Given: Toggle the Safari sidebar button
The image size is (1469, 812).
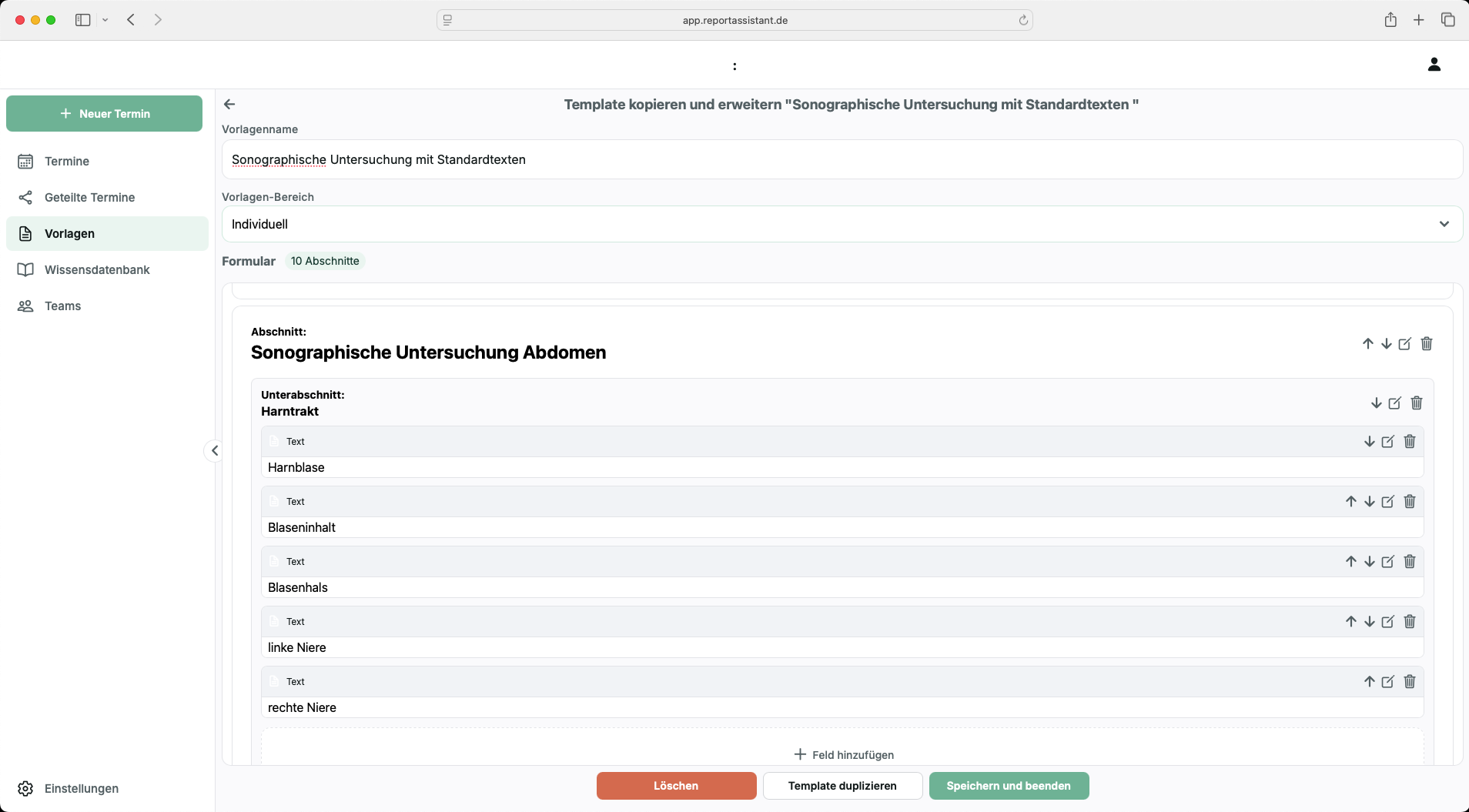Looking at the screenshot, I should [x=83, y=20].
